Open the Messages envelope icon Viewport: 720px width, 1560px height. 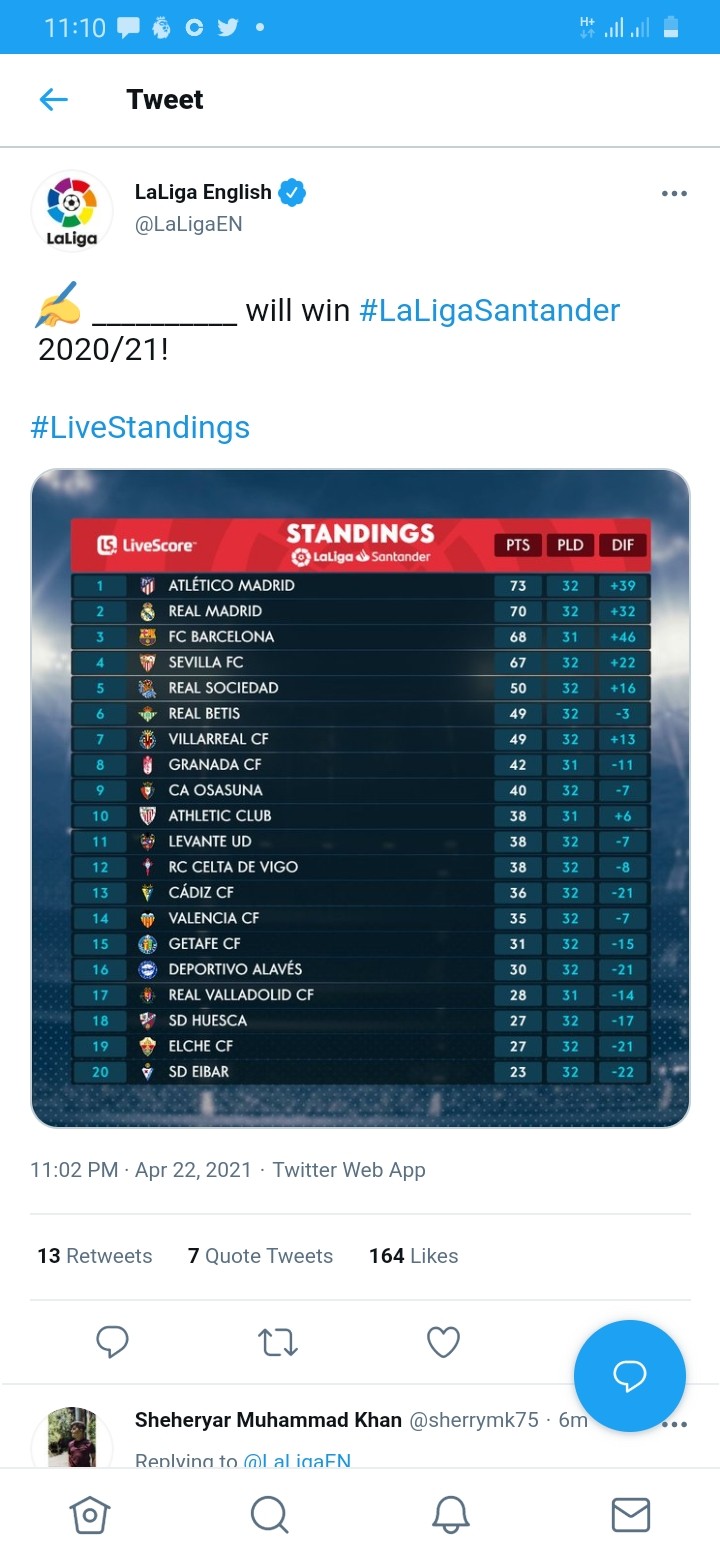click(630, 1514)
